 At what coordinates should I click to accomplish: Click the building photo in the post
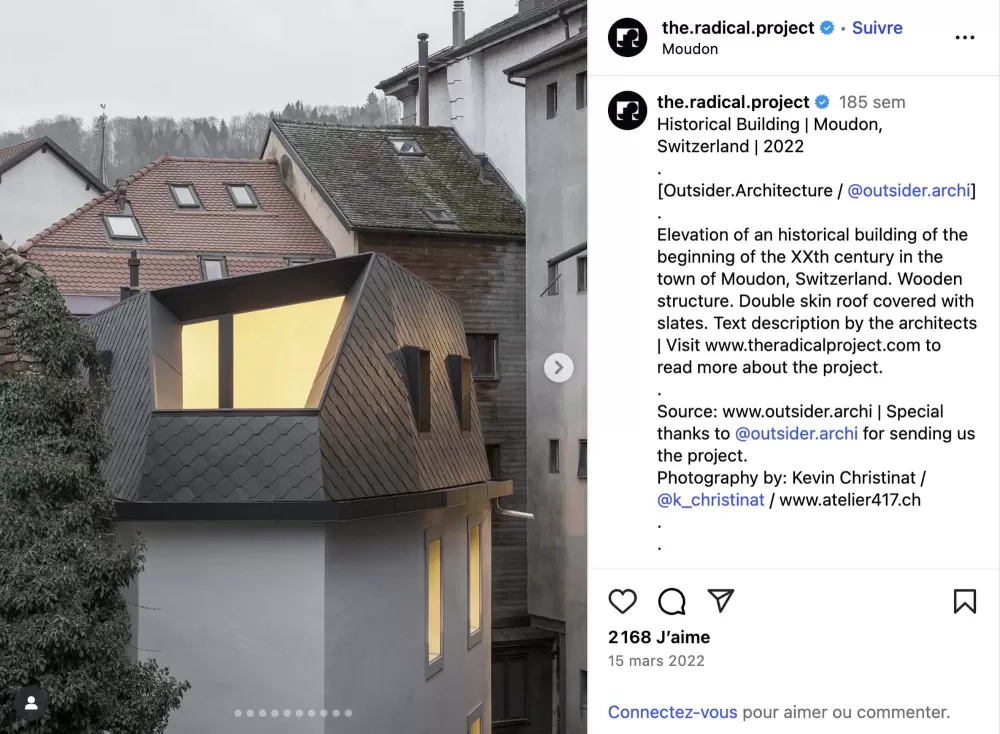click(x=293, y=367)
